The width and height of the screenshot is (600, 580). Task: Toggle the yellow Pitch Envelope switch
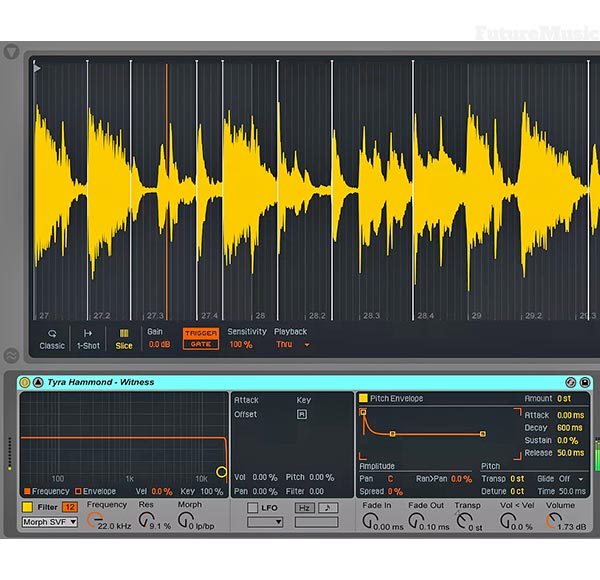coord(363,398)
